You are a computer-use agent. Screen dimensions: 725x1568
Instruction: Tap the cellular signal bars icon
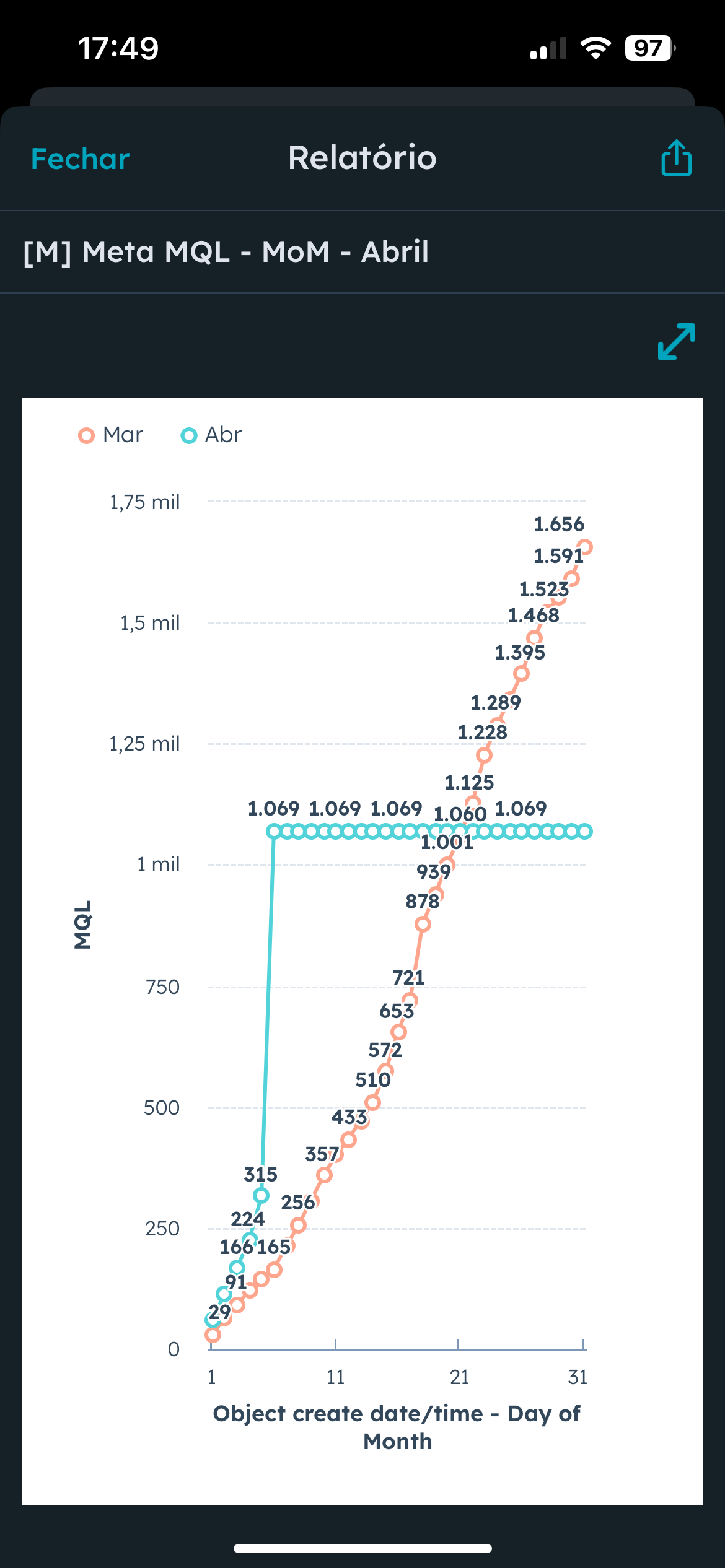tap(548, 48)
